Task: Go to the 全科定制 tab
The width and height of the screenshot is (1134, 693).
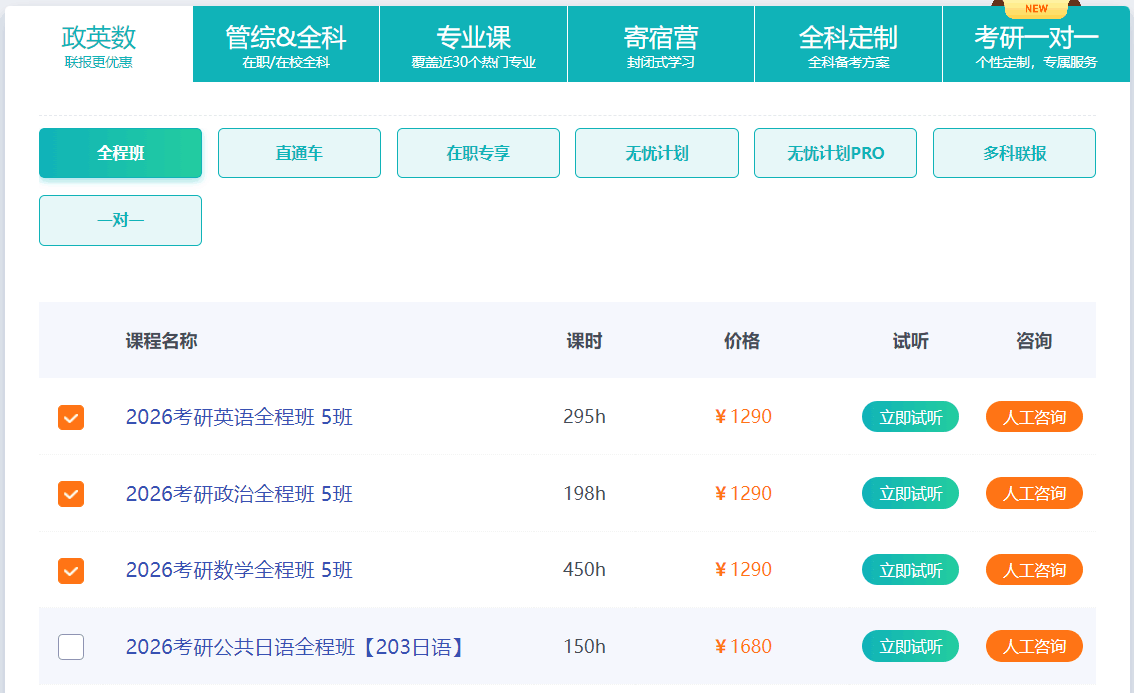Action: 848,46
